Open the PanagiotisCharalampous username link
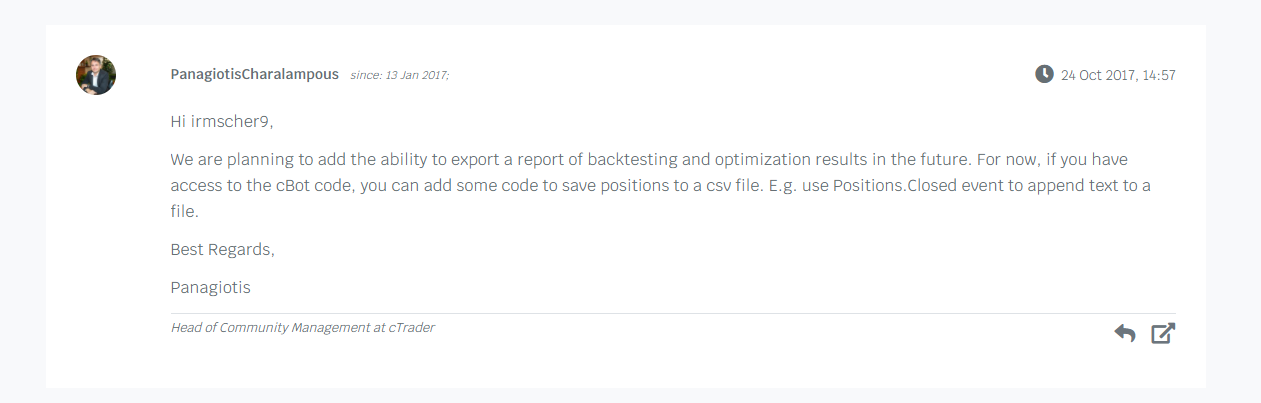 (255, 75)
